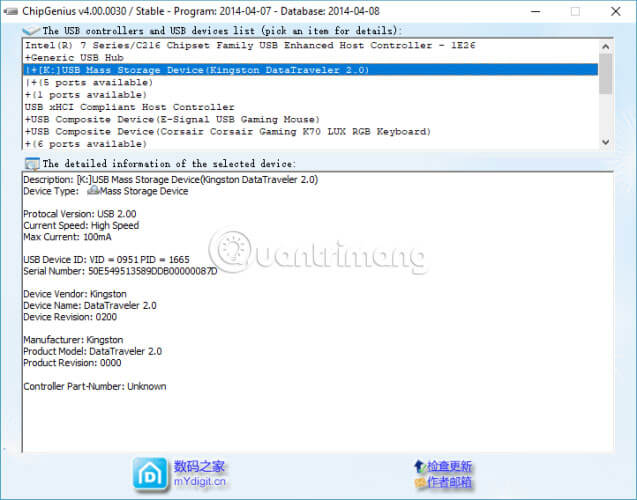
Task: Click the Protocal Version: USB 2.00 line
Action: (80, 214)
